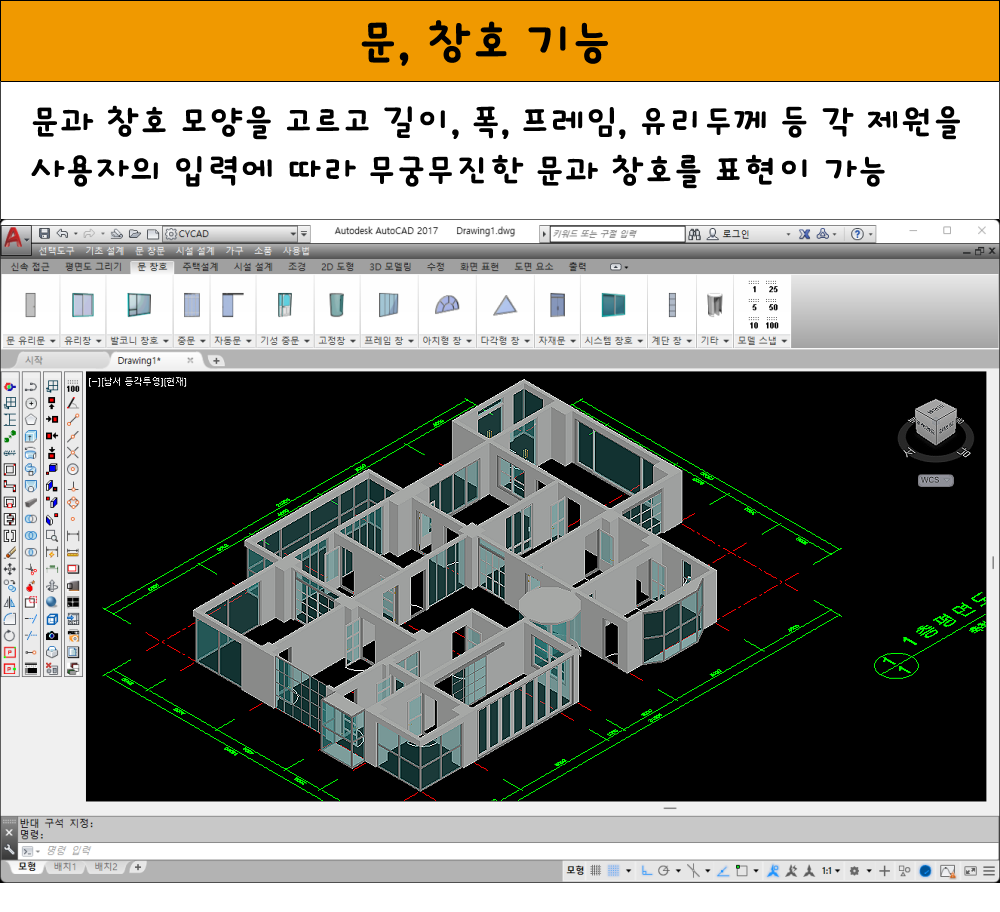Toggle ortho mode in status bar

[646, 871]
